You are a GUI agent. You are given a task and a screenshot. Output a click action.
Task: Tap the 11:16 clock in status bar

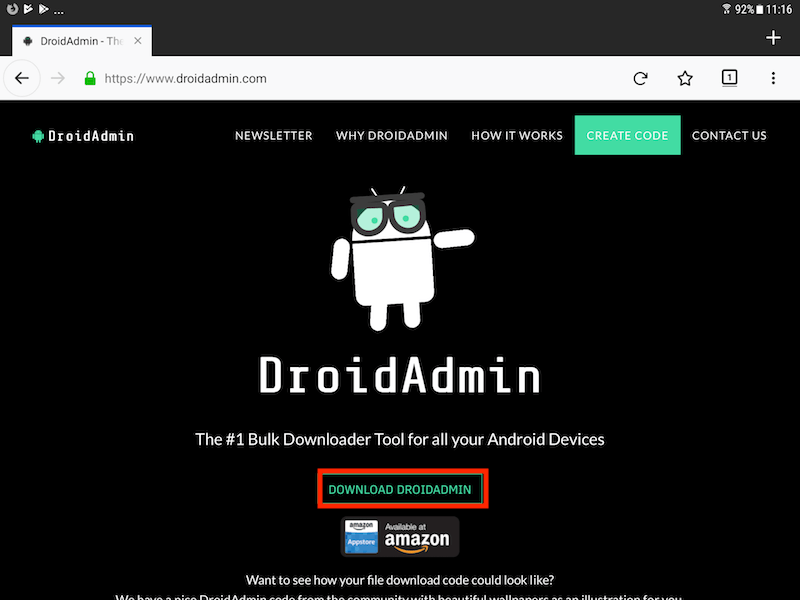coord(779,9)
